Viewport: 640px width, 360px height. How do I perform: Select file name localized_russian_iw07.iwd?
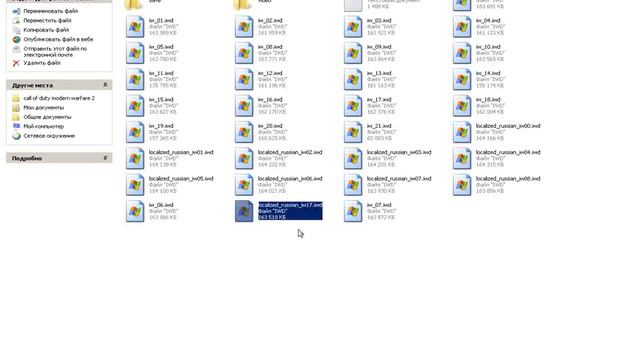click(399, 179)
